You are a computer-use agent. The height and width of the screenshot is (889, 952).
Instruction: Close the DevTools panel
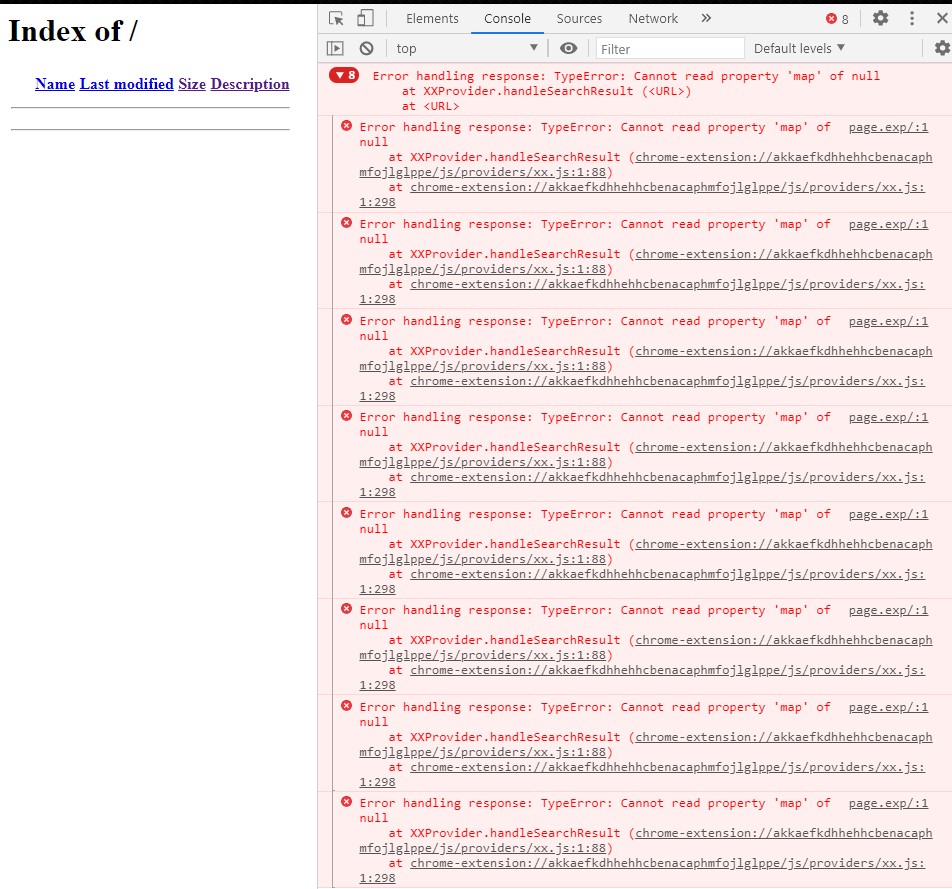pos(941,18)
